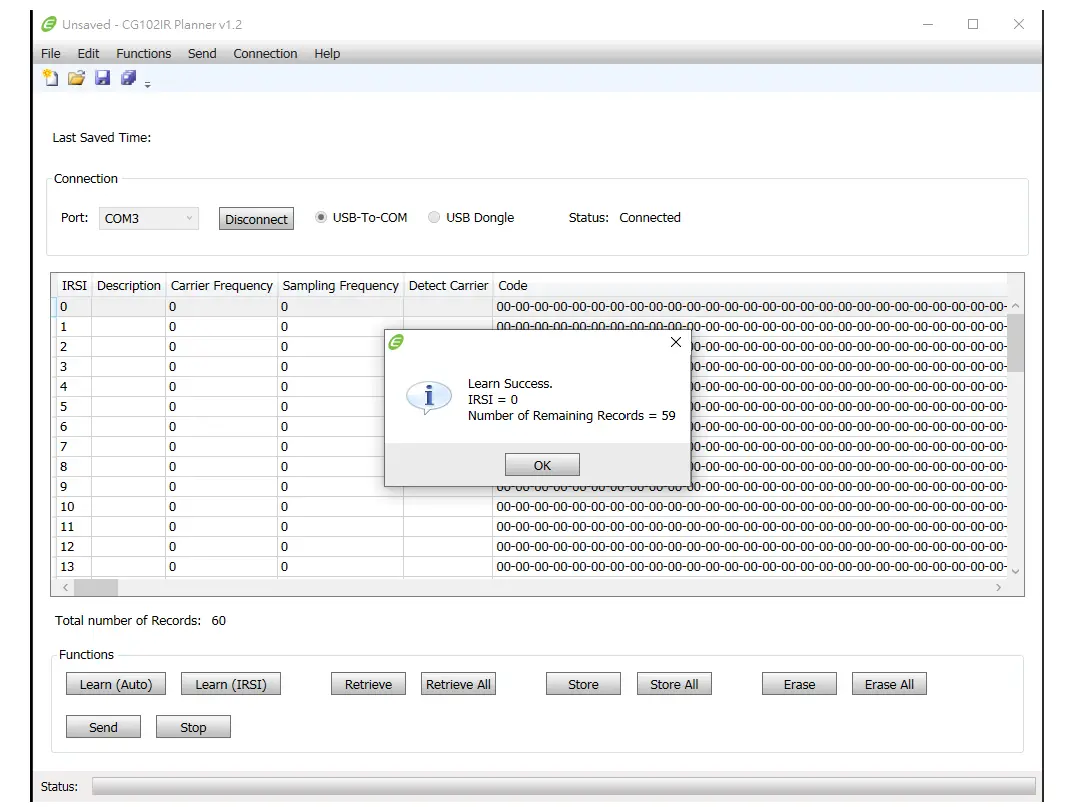Confirm the dialog with OK
Viewport: 1065px width, 807px height.
[x=542, y=465]
